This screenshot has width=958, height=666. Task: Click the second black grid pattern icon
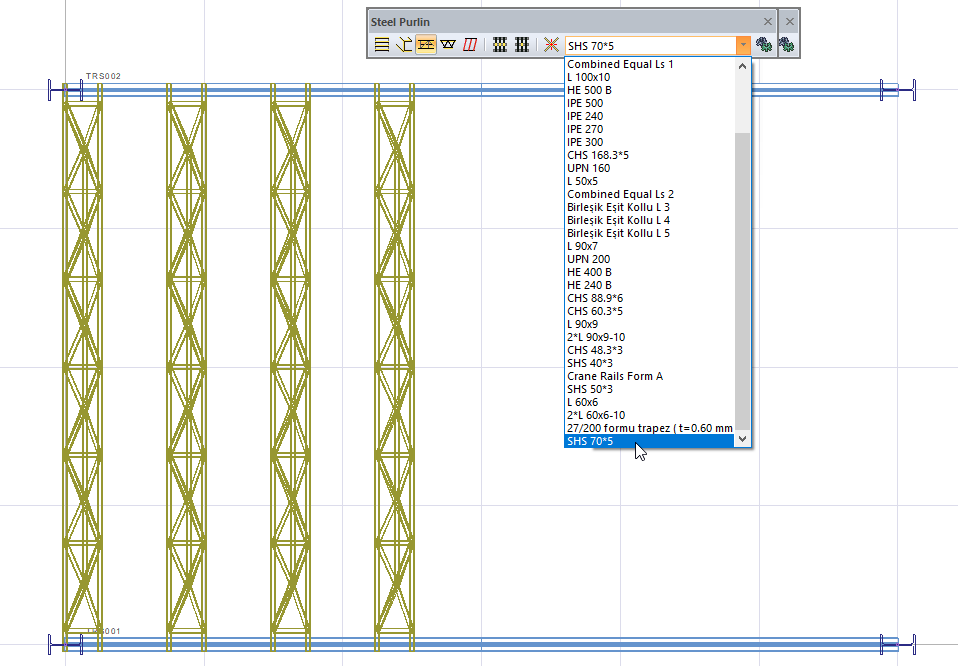pyautogui.click(x=521, y=45)
